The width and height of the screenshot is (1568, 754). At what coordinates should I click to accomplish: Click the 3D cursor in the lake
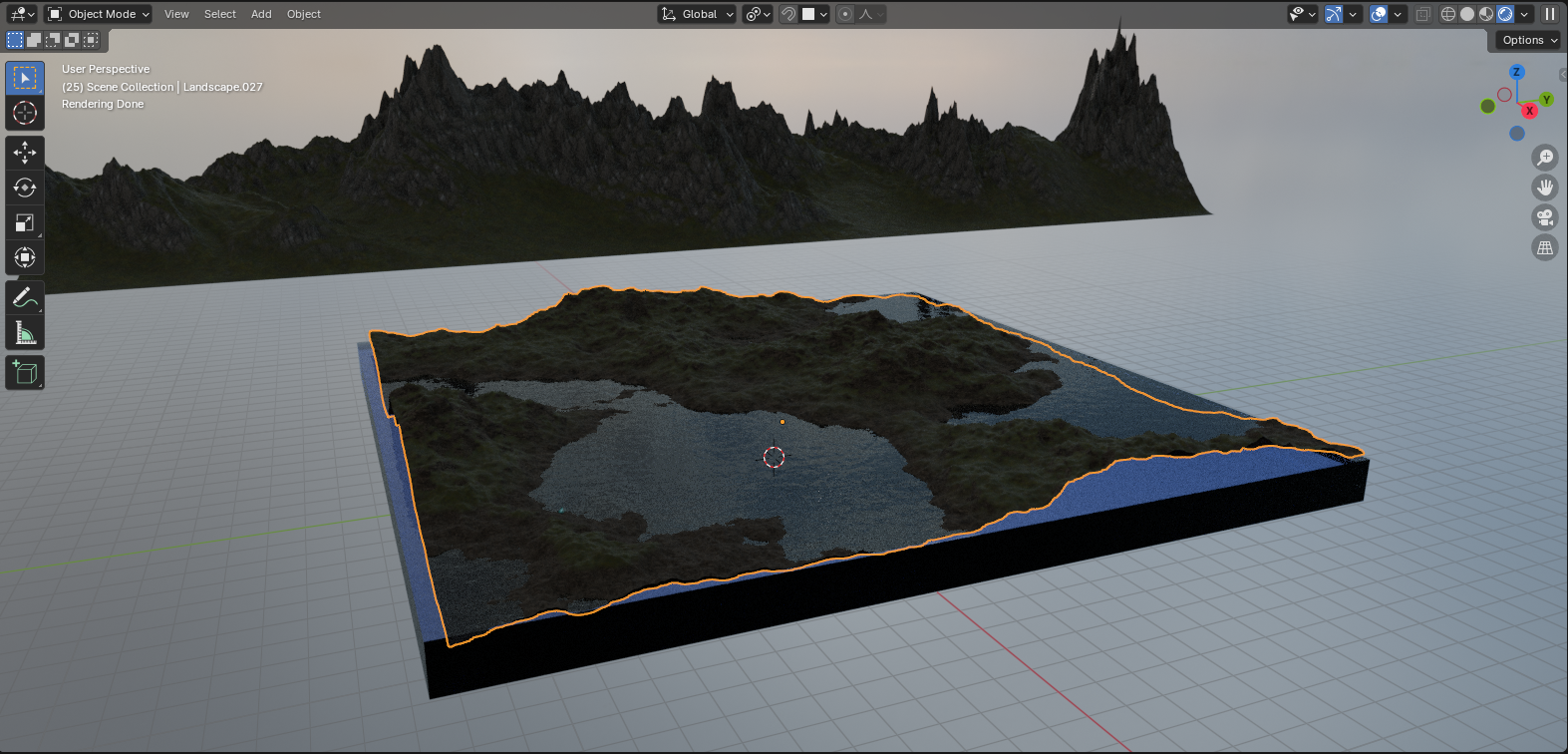tap(775, 458)
